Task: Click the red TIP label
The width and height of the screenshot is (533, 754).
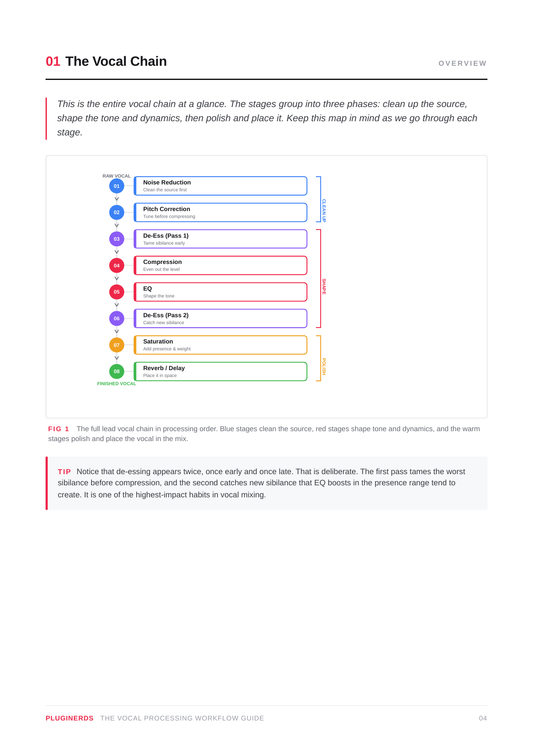Action: click(64, 472)
